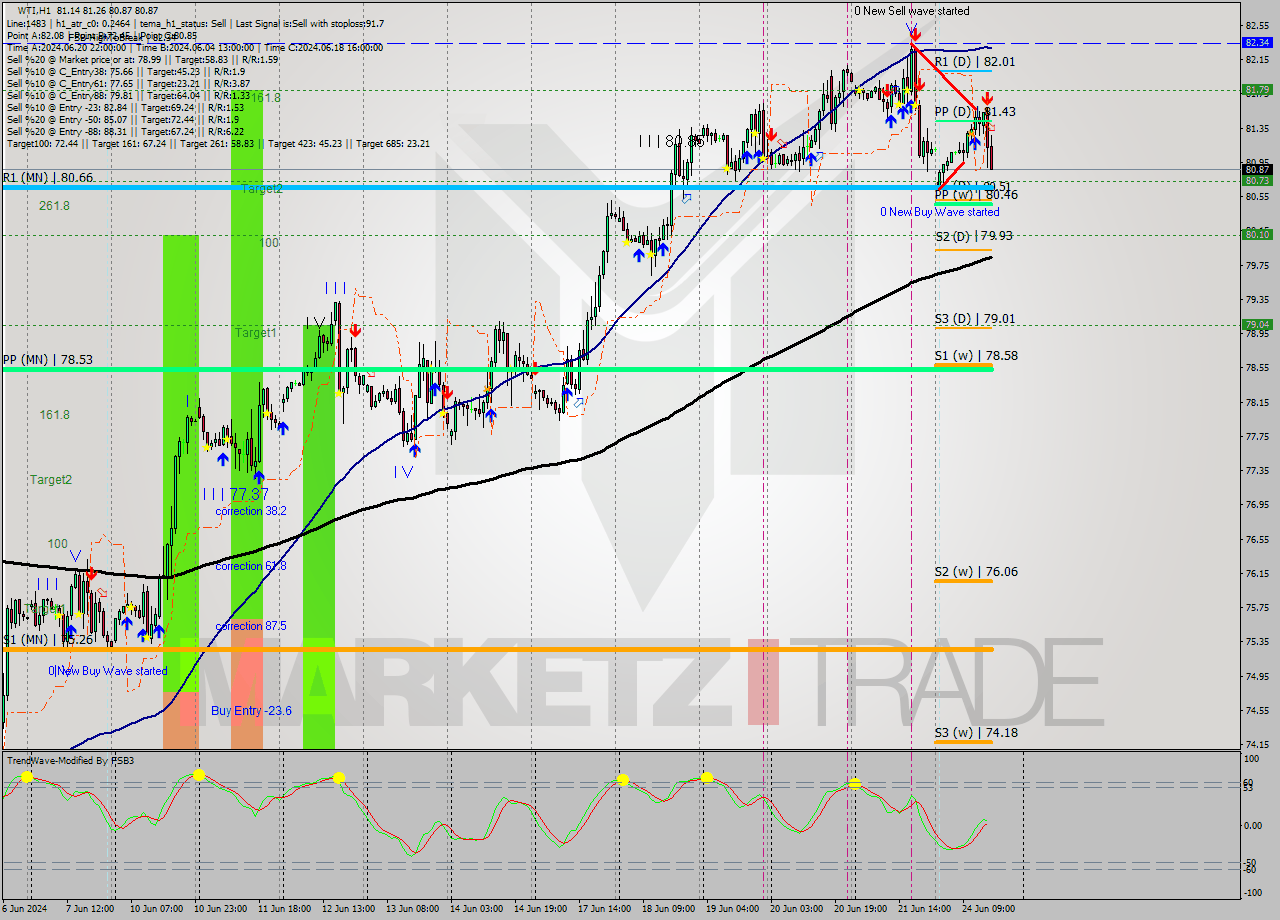Click the blue 82.34 price tag
Image resolution: width=1280 pixels, height=920 pixels.
[x=1257, y=43]
